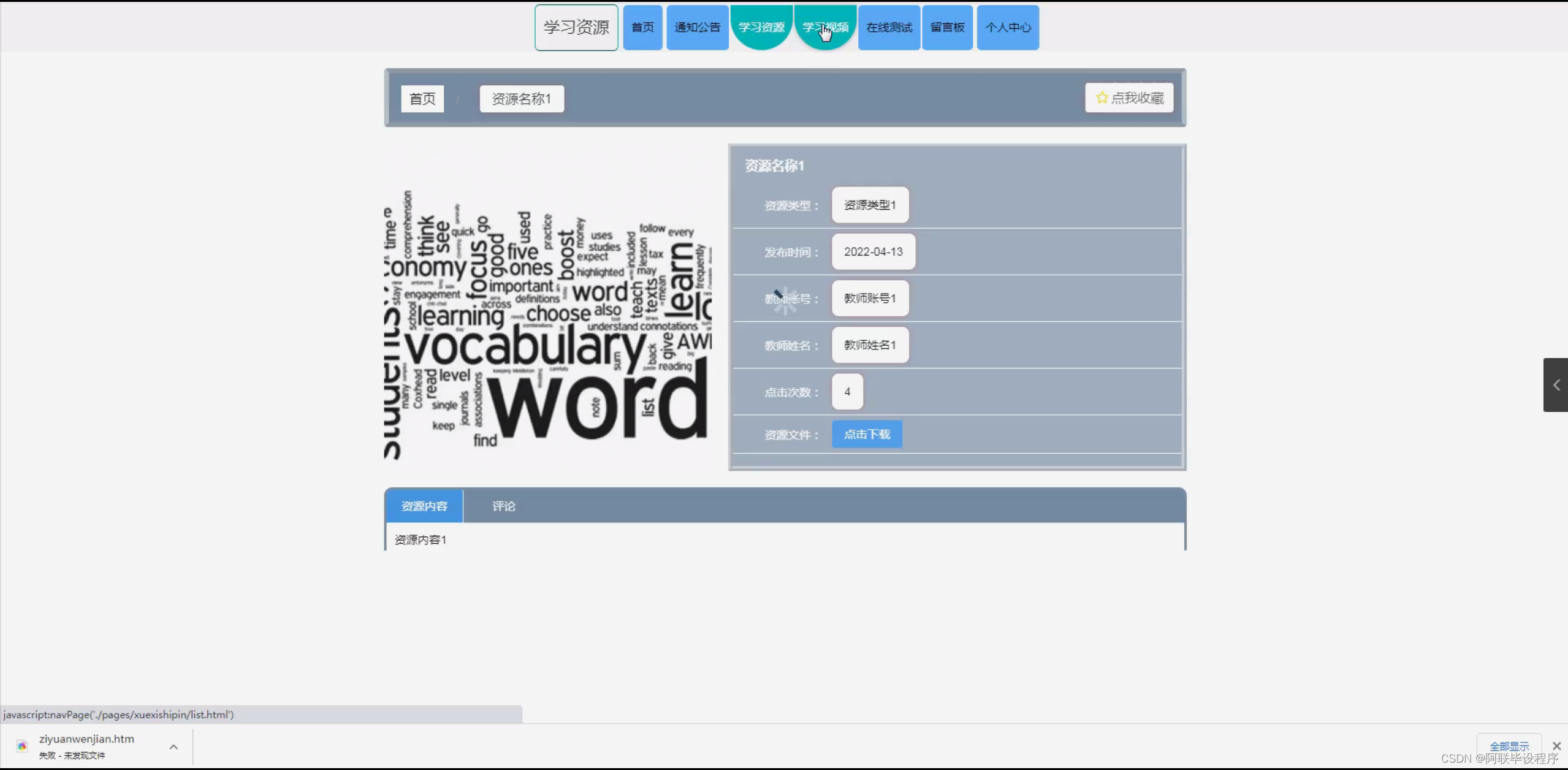Click the word cloud resource image
The image size is (1568, 770).
point(547,325)
